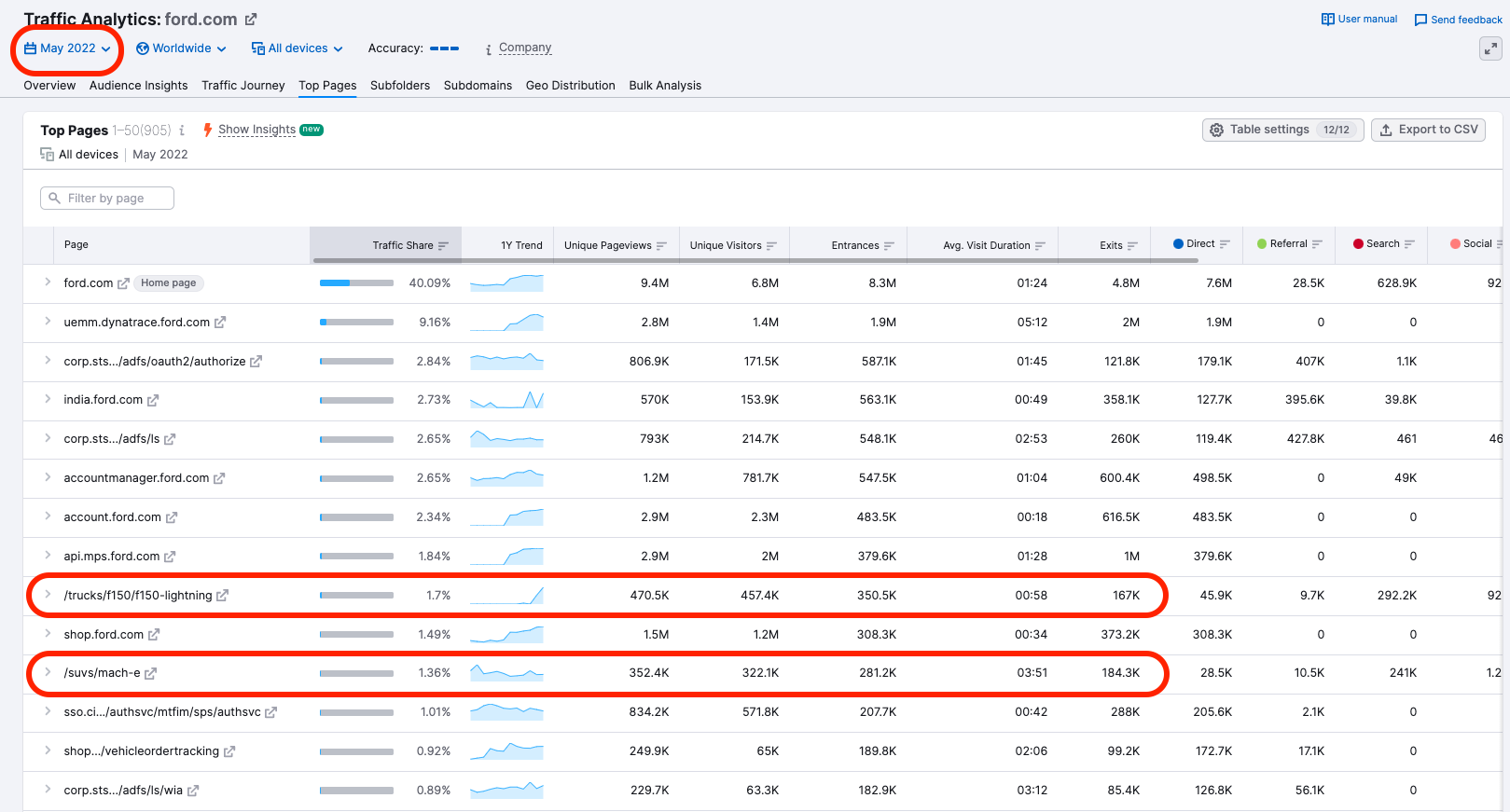Open external link for india.ford.com

tap(153, 400)
